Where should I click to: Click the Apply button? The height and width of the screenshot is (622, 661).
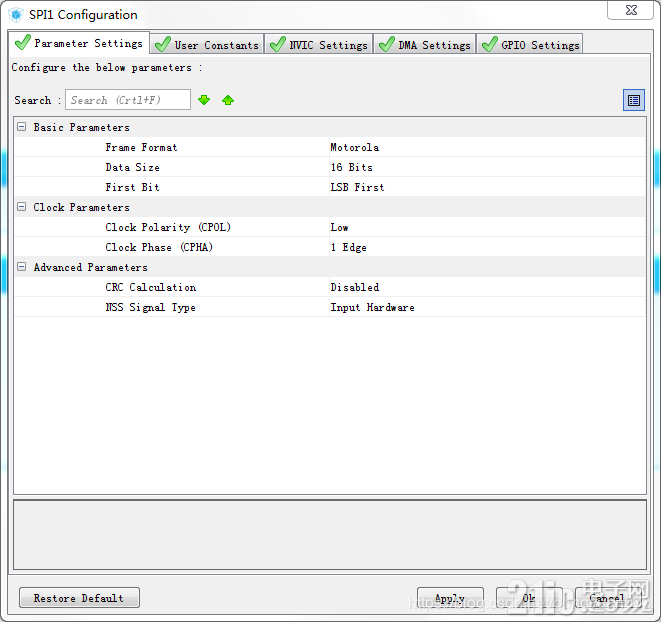pyautogui.click(x=450, y=598)
